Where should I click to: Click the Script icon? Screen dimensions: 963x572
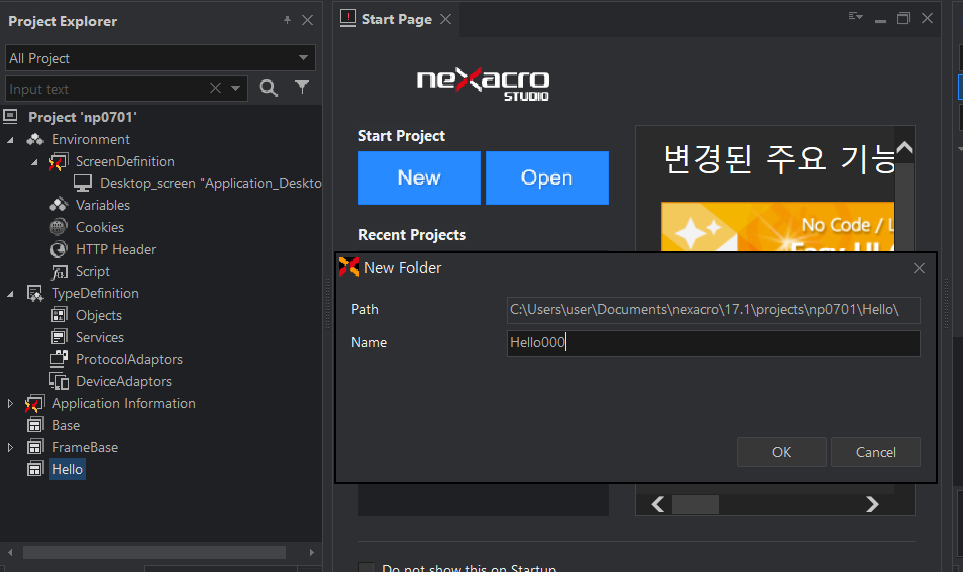pyautogui.click(x=59, y=272)
